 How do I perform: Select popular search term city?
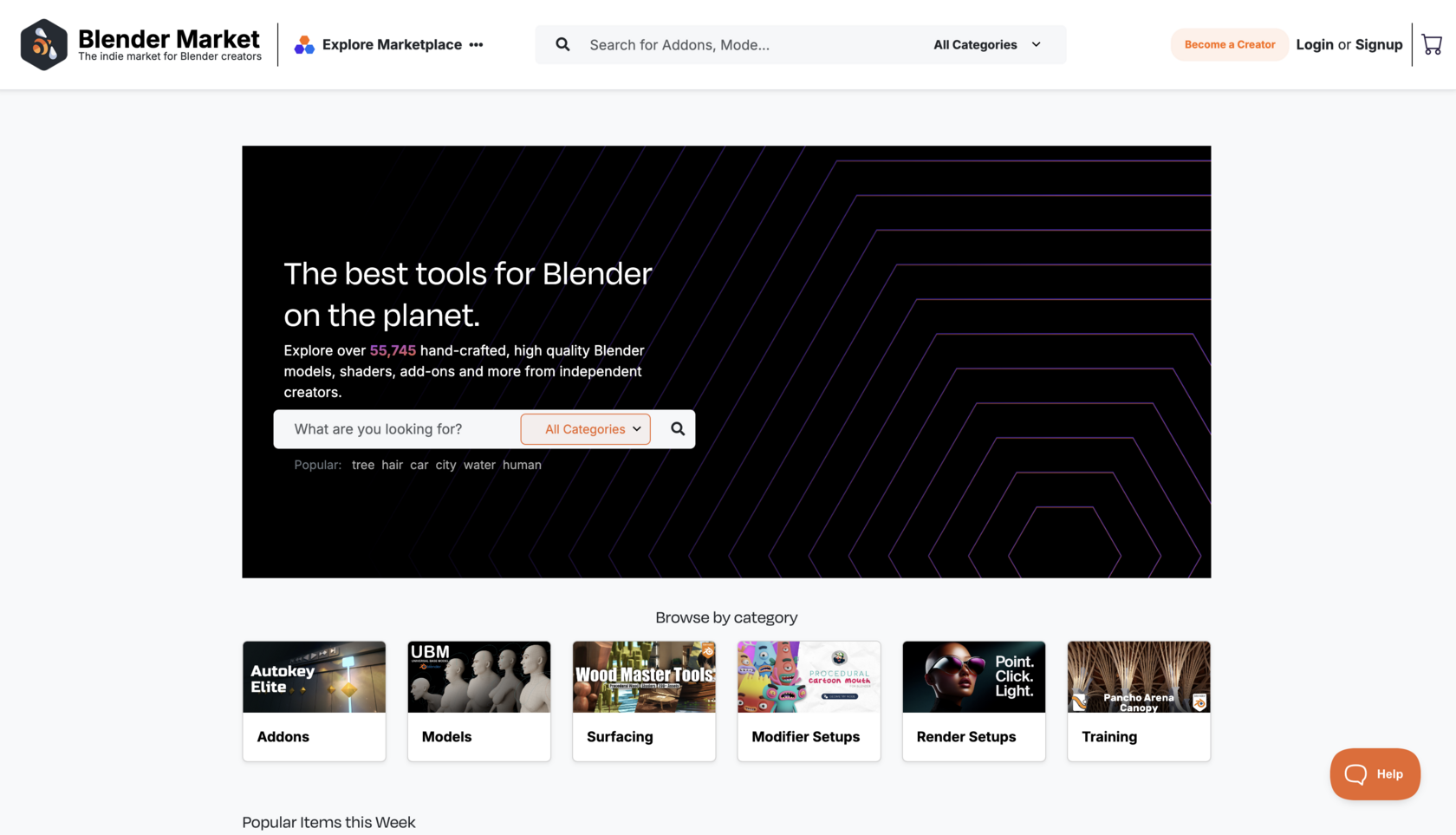tap(445, 466)
